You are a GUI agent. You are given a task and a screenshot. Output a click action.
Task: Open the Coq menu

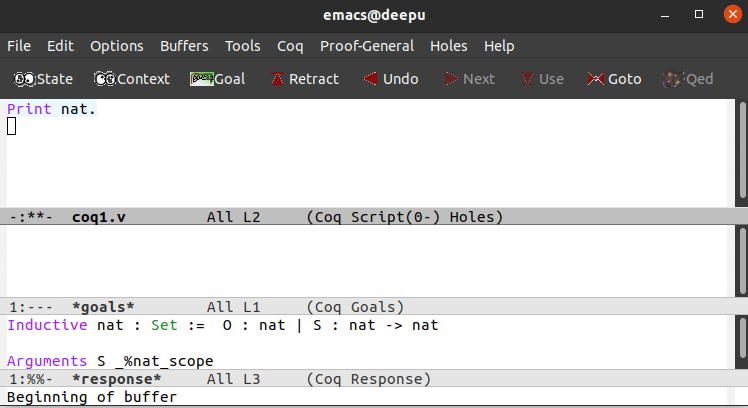pyautogui.click(x=290, y=46)
